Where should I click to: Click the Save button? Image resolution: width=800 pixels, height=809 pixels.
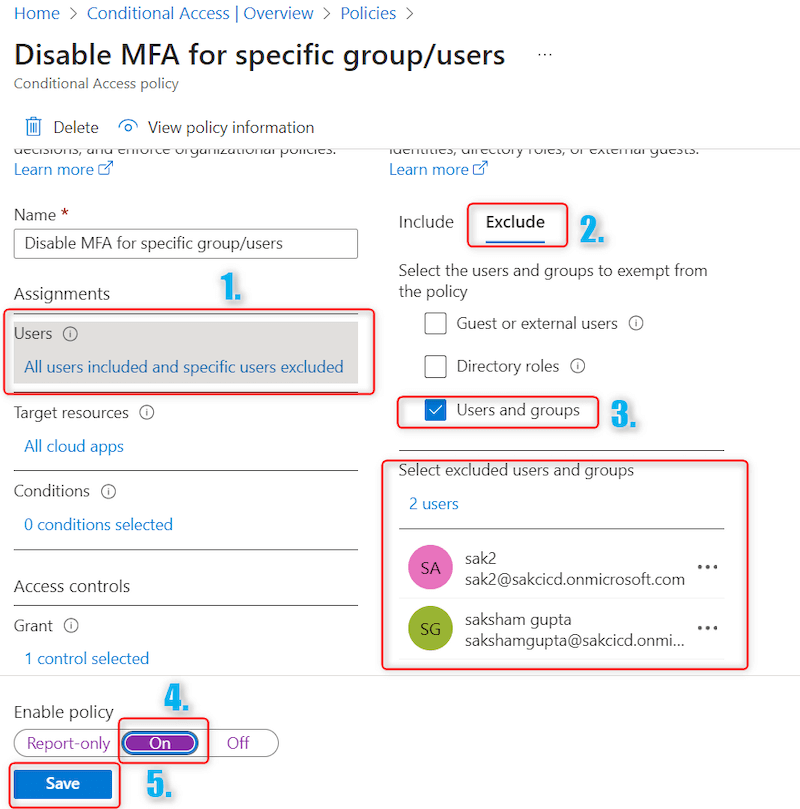coord(63,784)
